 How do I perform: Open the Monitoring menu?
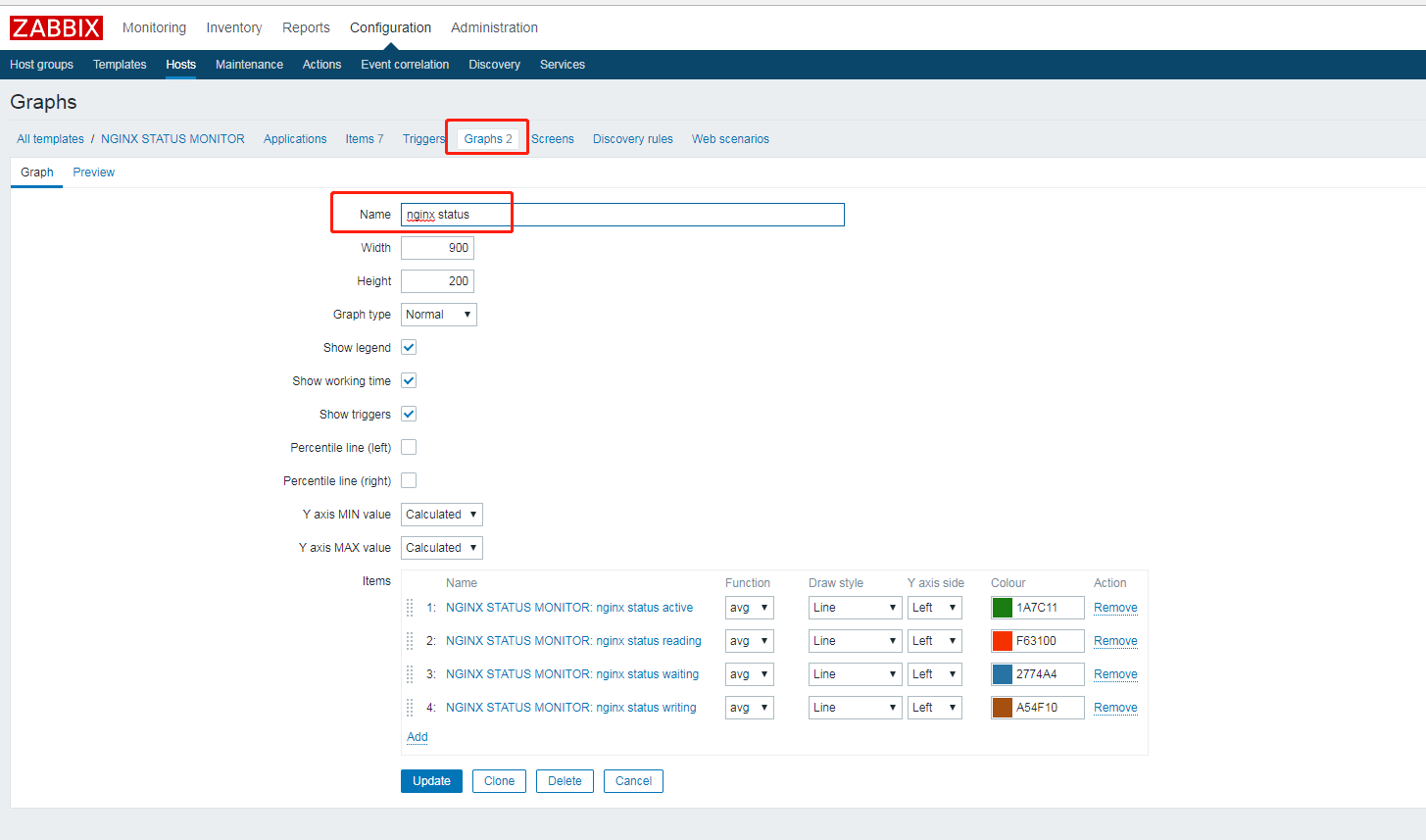pyautogui.click(x=154, y=27)
